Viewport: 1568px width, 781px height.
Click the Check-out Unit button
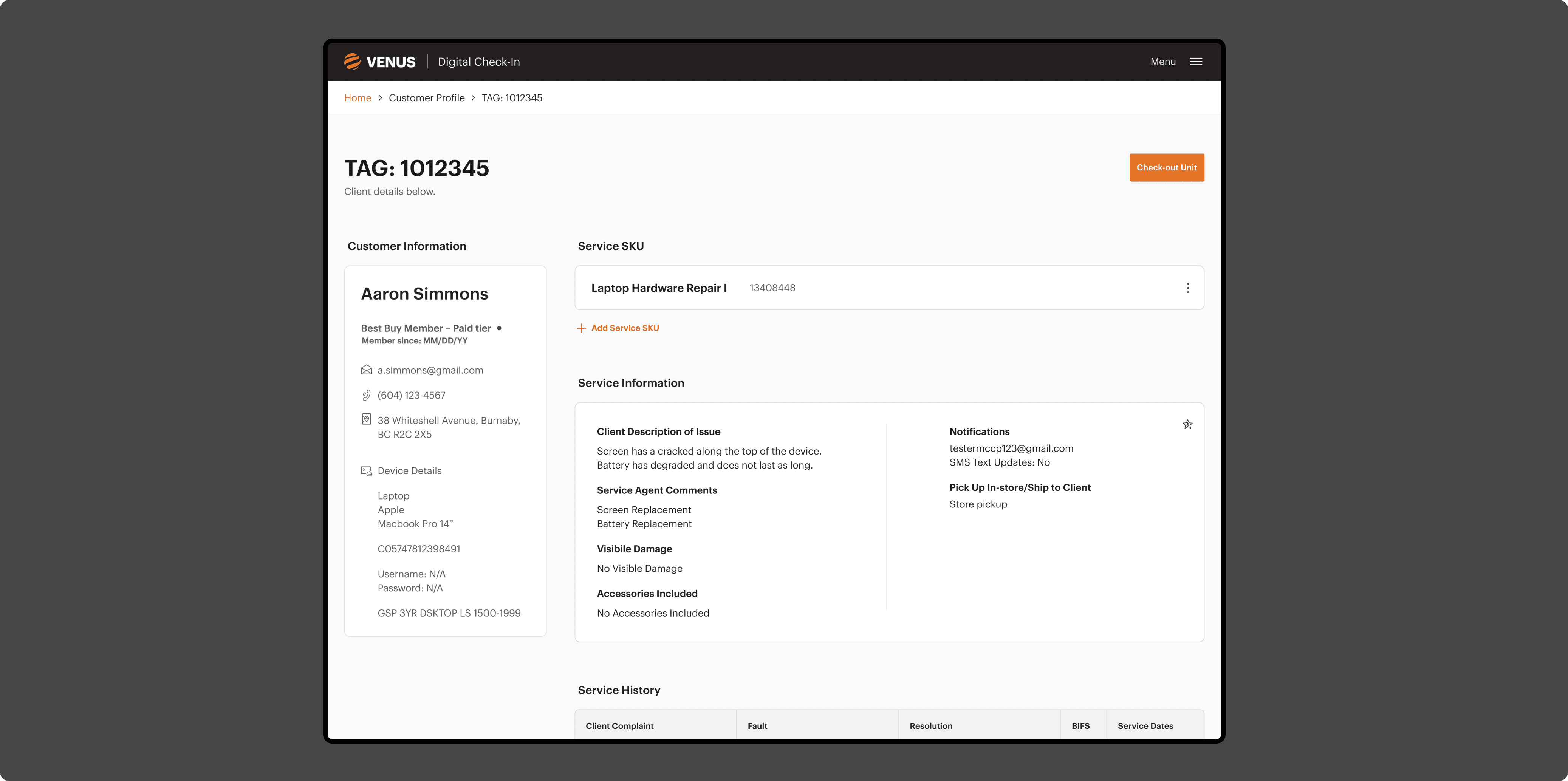point(1166,167)
